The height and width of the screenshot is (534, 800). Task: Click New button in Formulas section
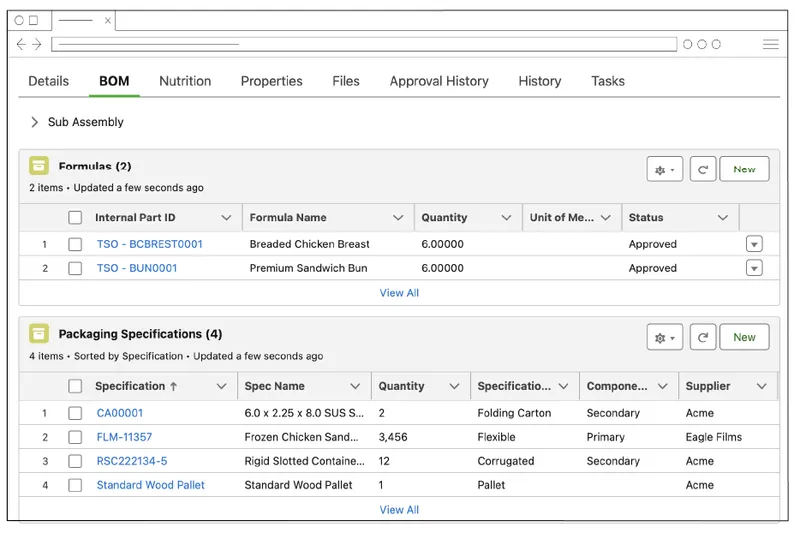coord(744,170)
